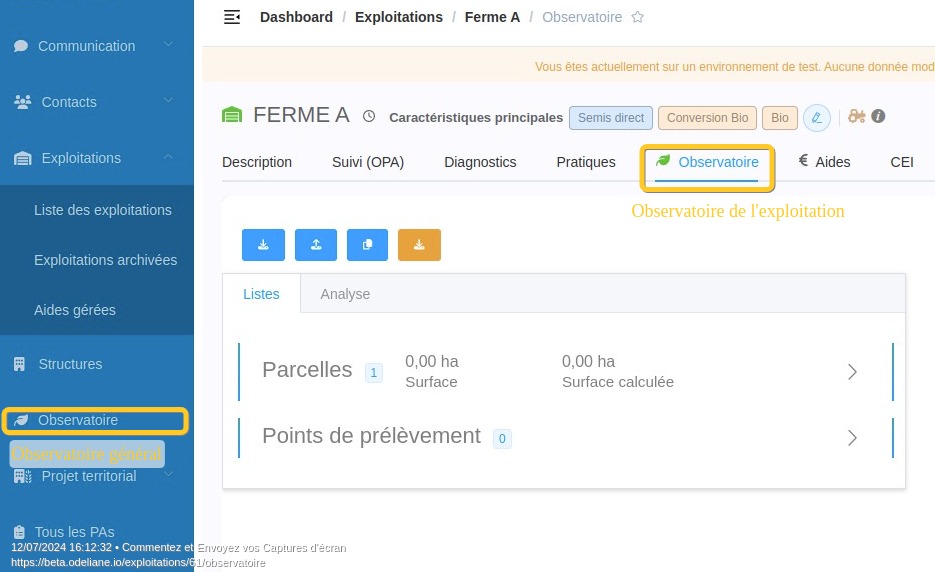The image size is (935, 572).
Task: Click the first blue download button
Action: 263,245
